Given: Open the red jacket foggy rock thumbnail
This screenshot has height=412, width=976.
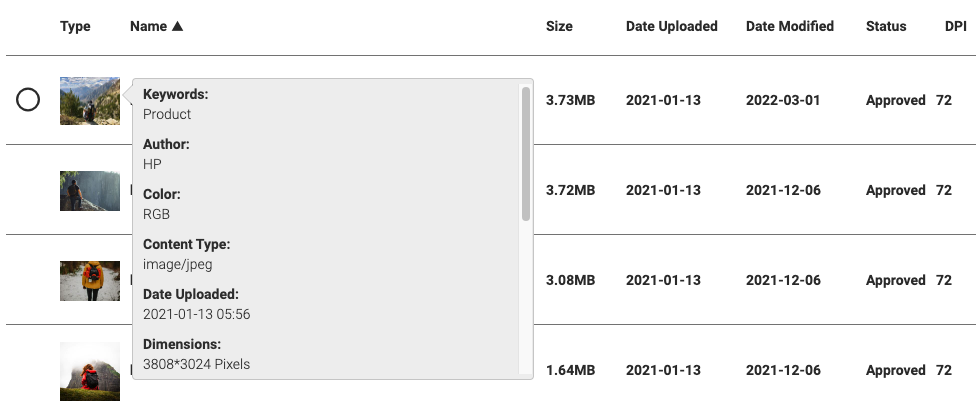Looking at the screenshot, I should pyautogui.click(x=89, y=370).
